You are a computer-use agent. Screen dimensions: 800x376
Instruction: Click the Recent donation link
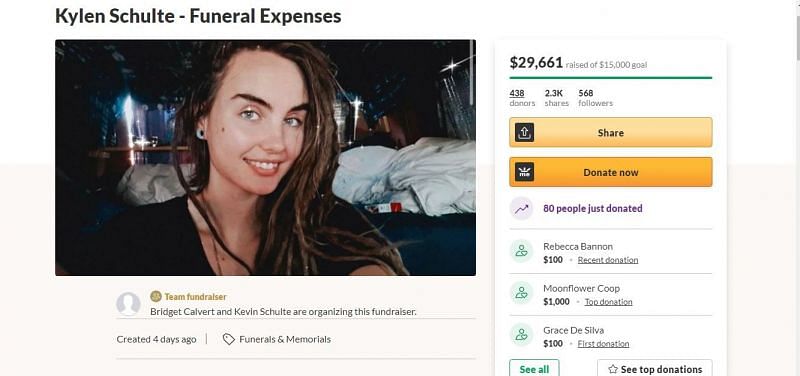608,260
